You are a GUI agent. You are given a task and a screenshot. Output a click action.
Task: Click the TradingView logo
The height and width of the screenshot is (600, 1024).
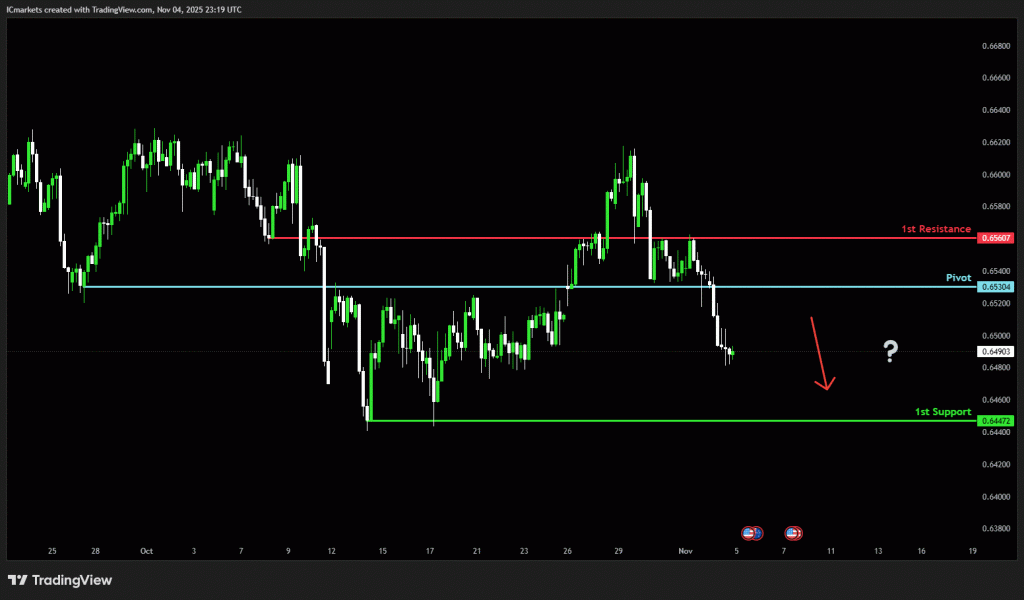point(60,580)
